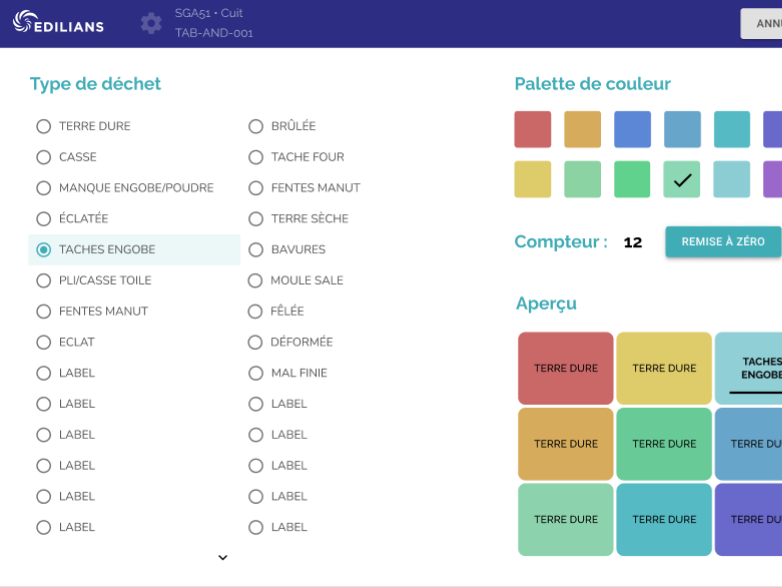Screen dimensions: 782x587
Task: Open the settings gear icon
Action: pos(151,23)
